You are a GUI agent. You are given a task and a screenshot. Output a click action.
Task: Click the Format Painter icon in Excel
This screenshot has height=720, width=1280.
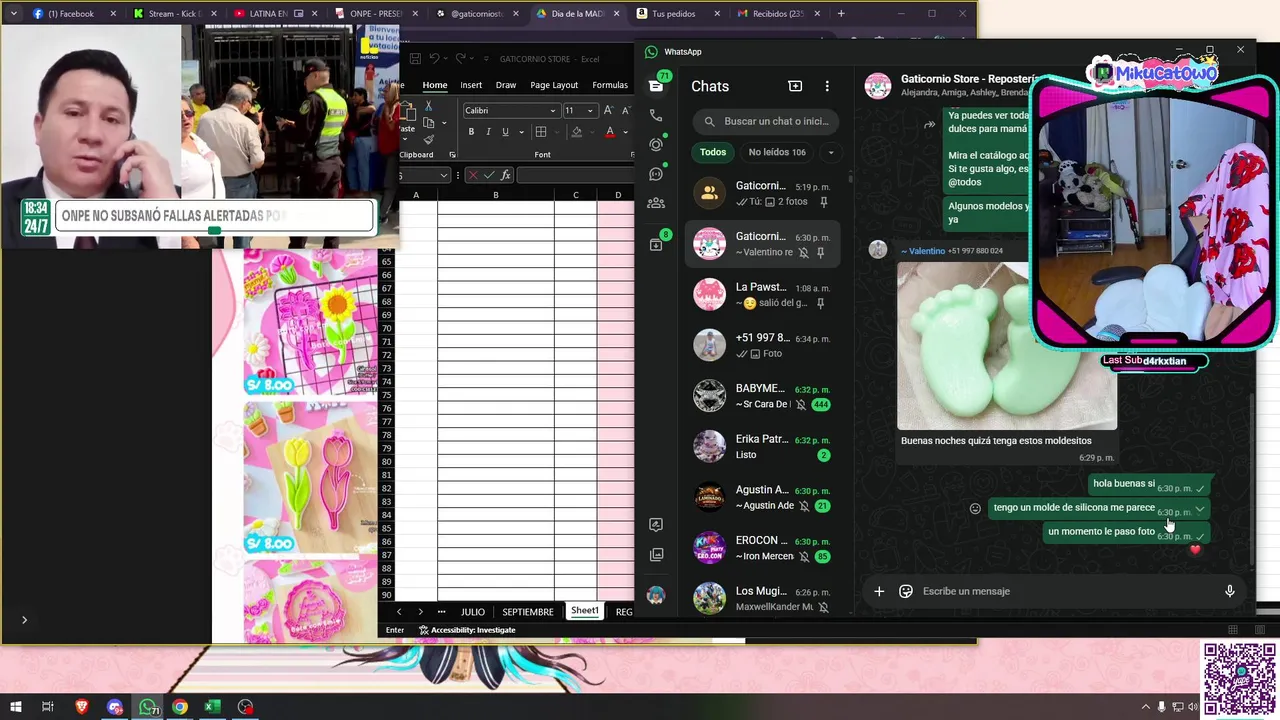tap(428, 140)
